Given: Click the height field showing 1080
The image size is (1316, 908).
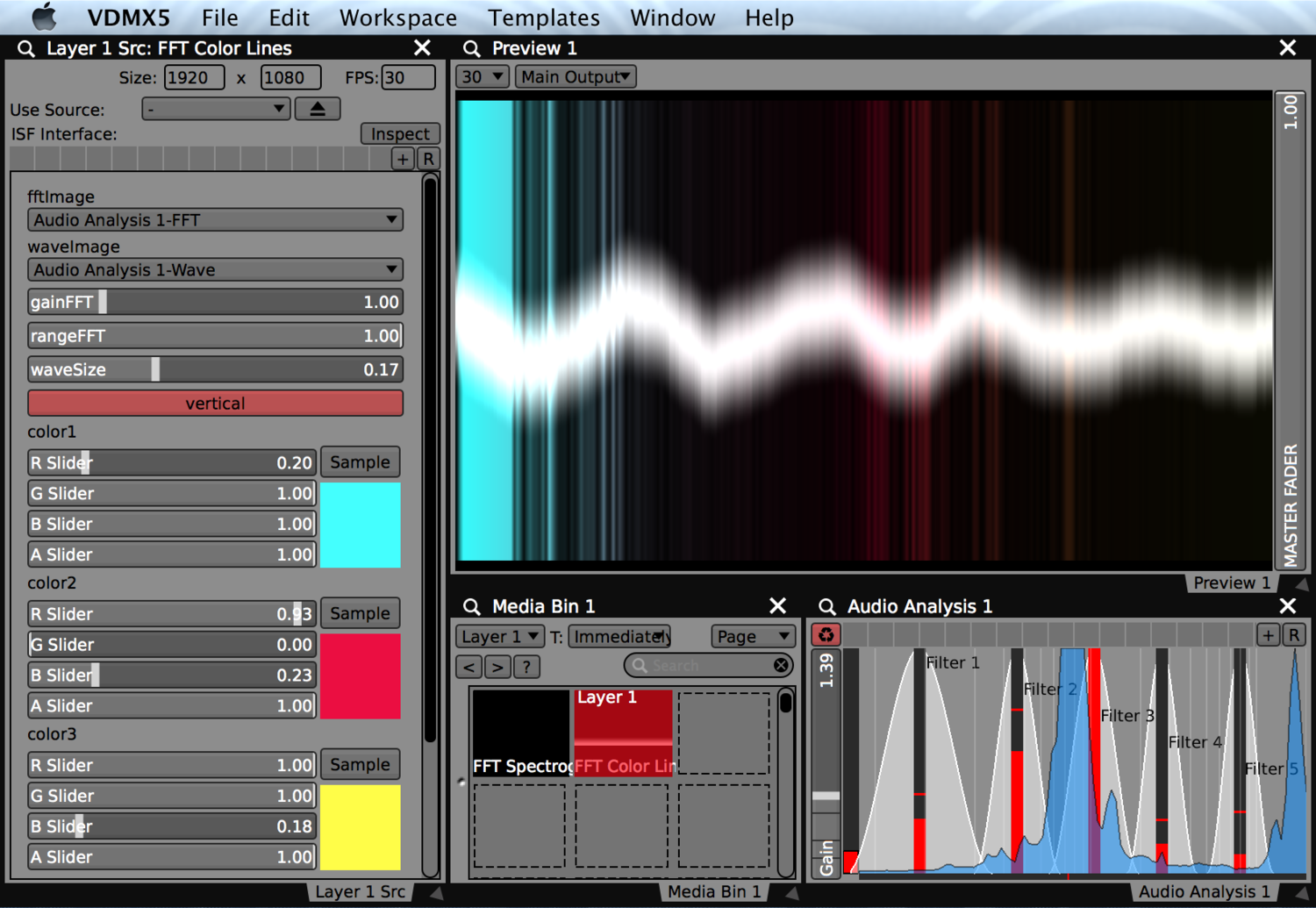Looking at the screenshot, I should (x=290, y=77).
